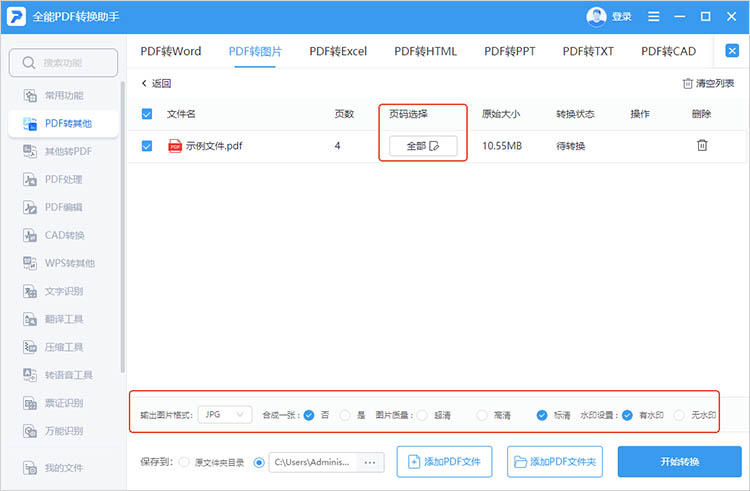Screen dimensions: 750x491
Task: Click the 开始转换 button
Action: pos(678,462)
